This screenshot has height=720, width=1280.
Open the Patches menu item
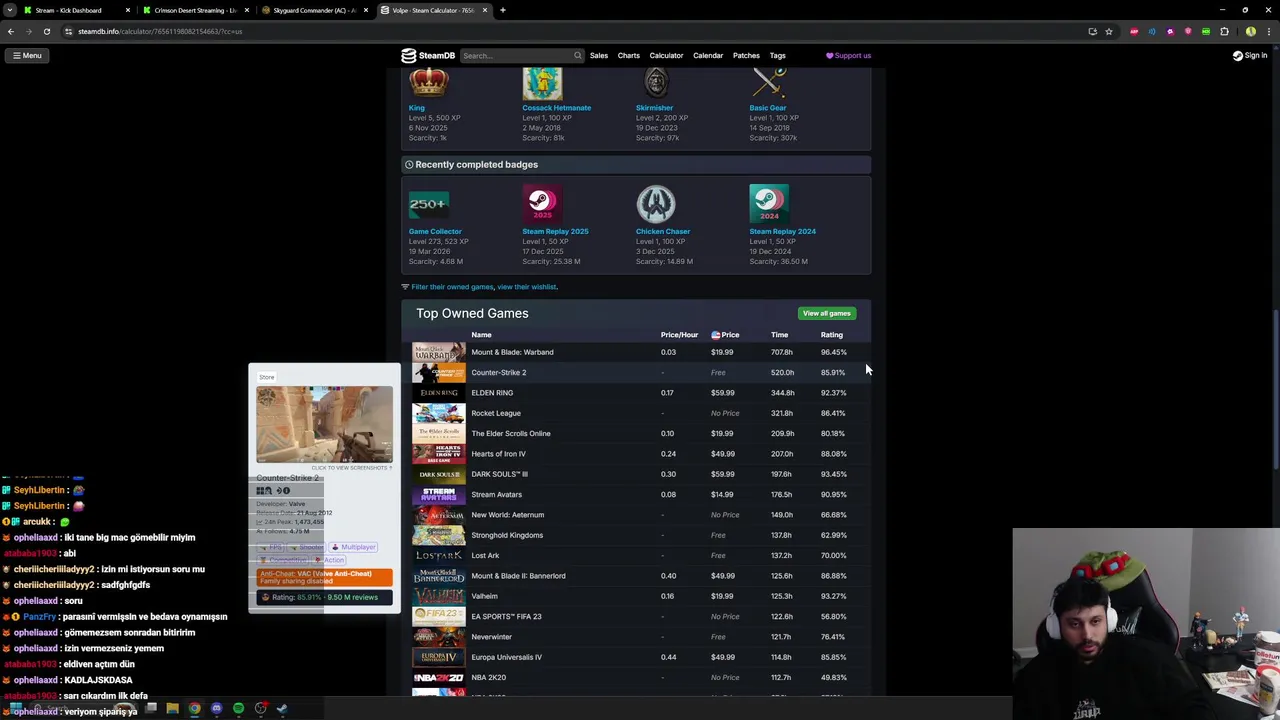click(746, 55)
